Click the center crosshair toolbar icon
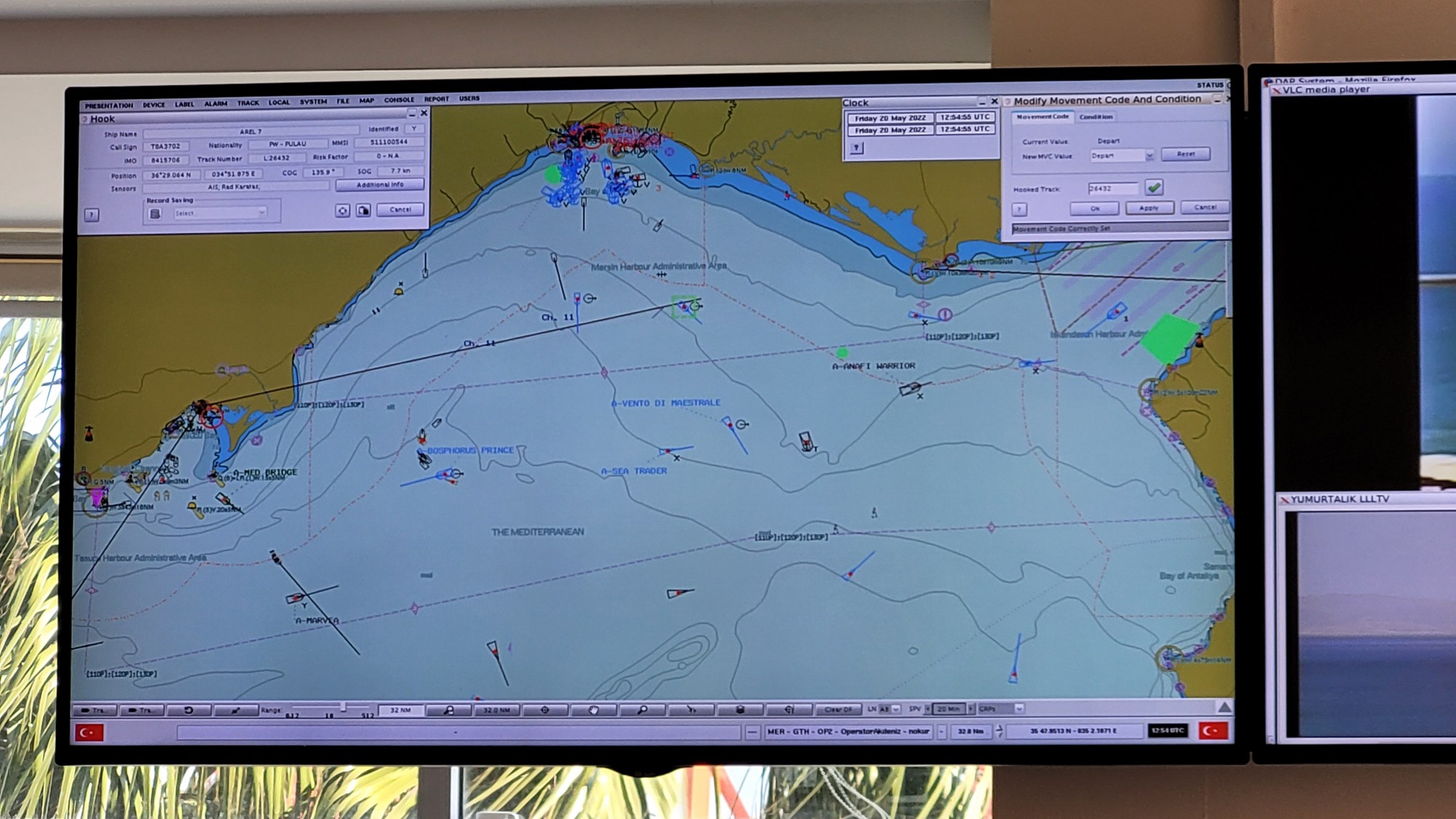The width and height of the screenshot is (1456, 819). (545, 710)
